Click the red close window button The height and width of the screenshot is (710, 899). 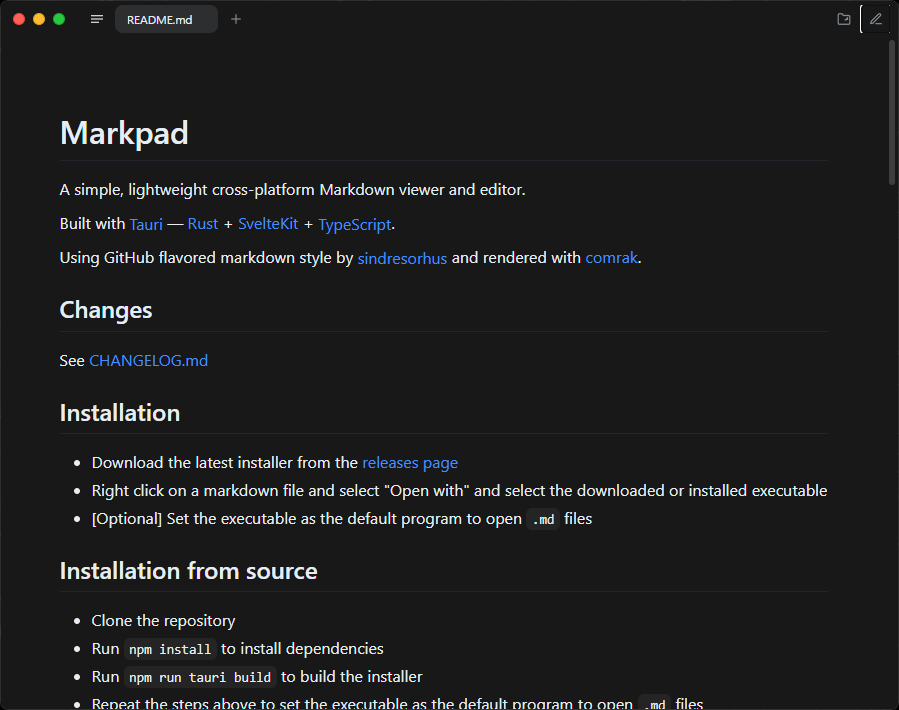(x=19, y=19)
